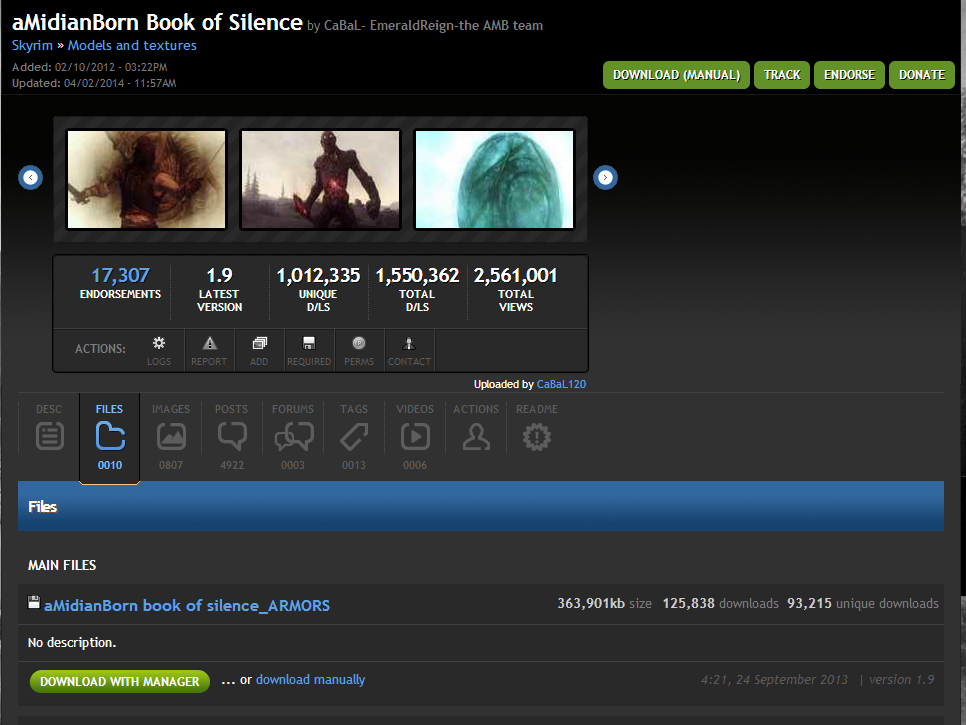Switch to the Images tab
The image size is (966, 725).
click(x=171, y=436)
